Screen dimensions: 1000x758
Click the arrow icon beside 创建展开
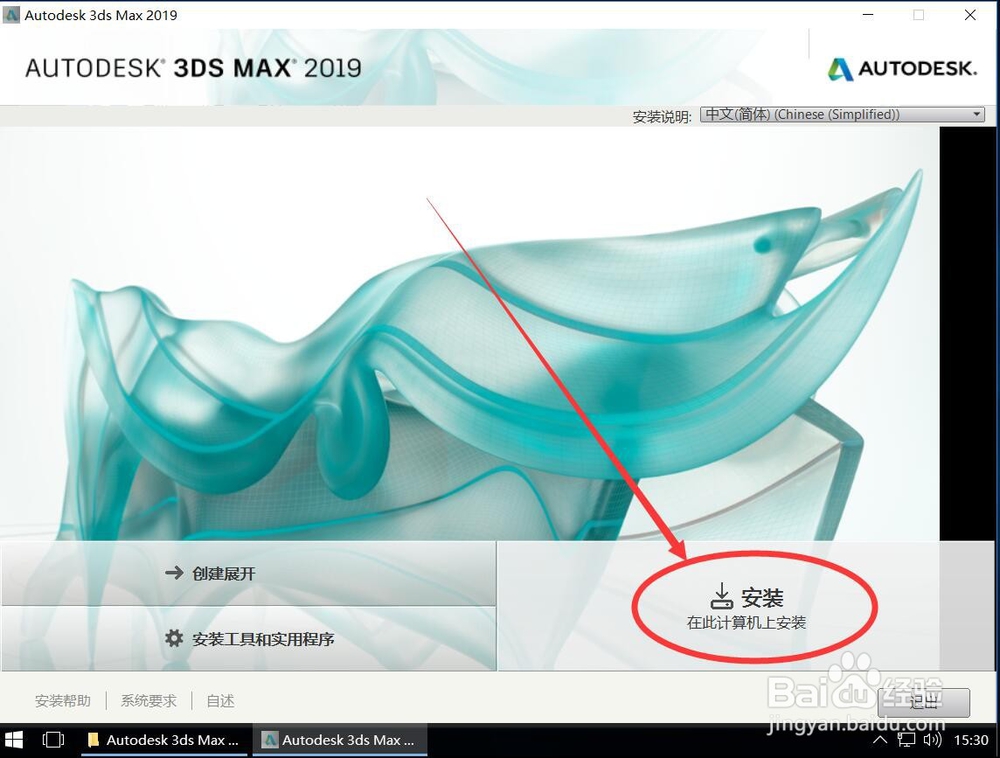point(174,573)
